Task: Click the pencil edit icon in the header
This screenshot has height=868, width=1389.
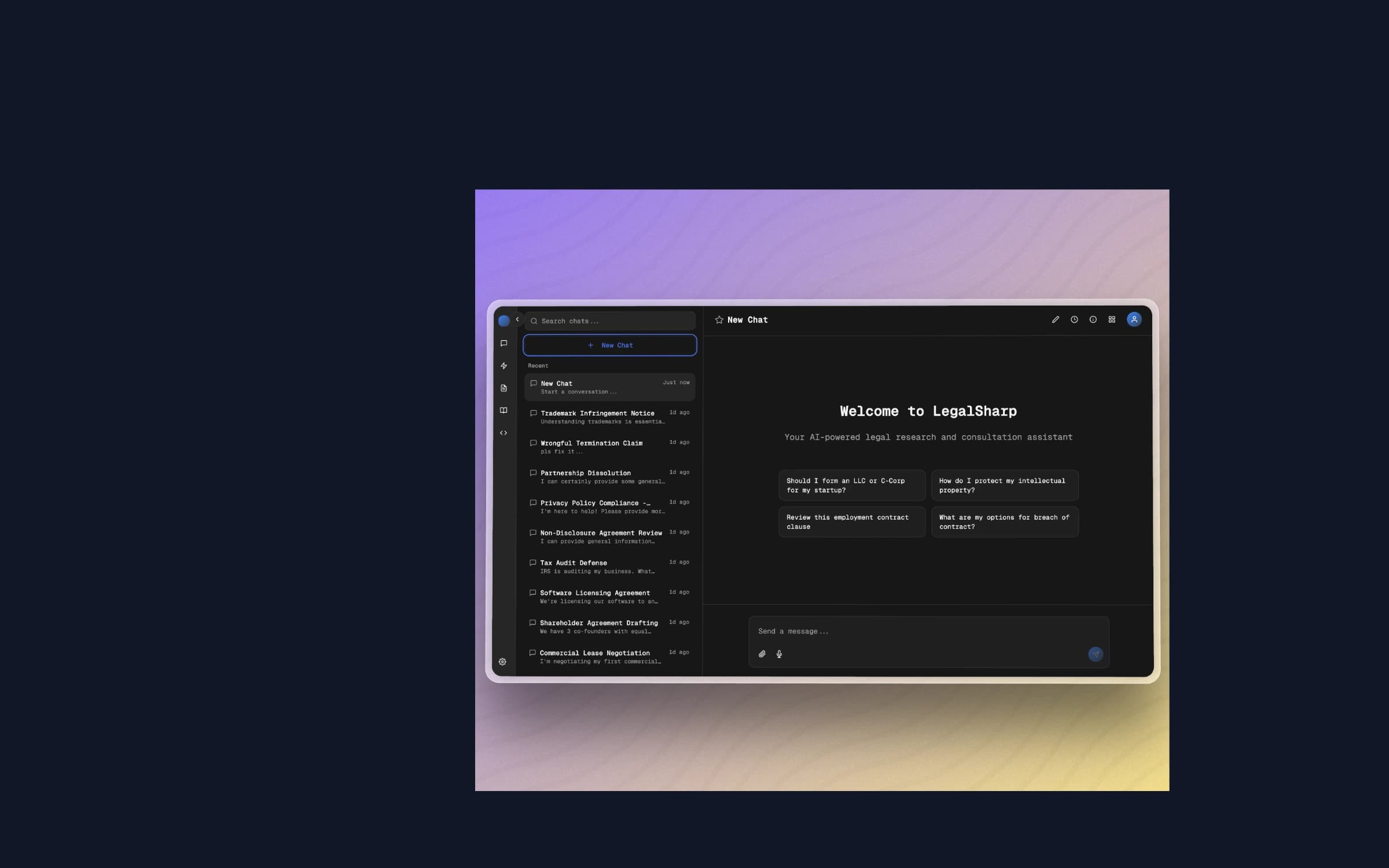Action: click(x=1056, y=319)
